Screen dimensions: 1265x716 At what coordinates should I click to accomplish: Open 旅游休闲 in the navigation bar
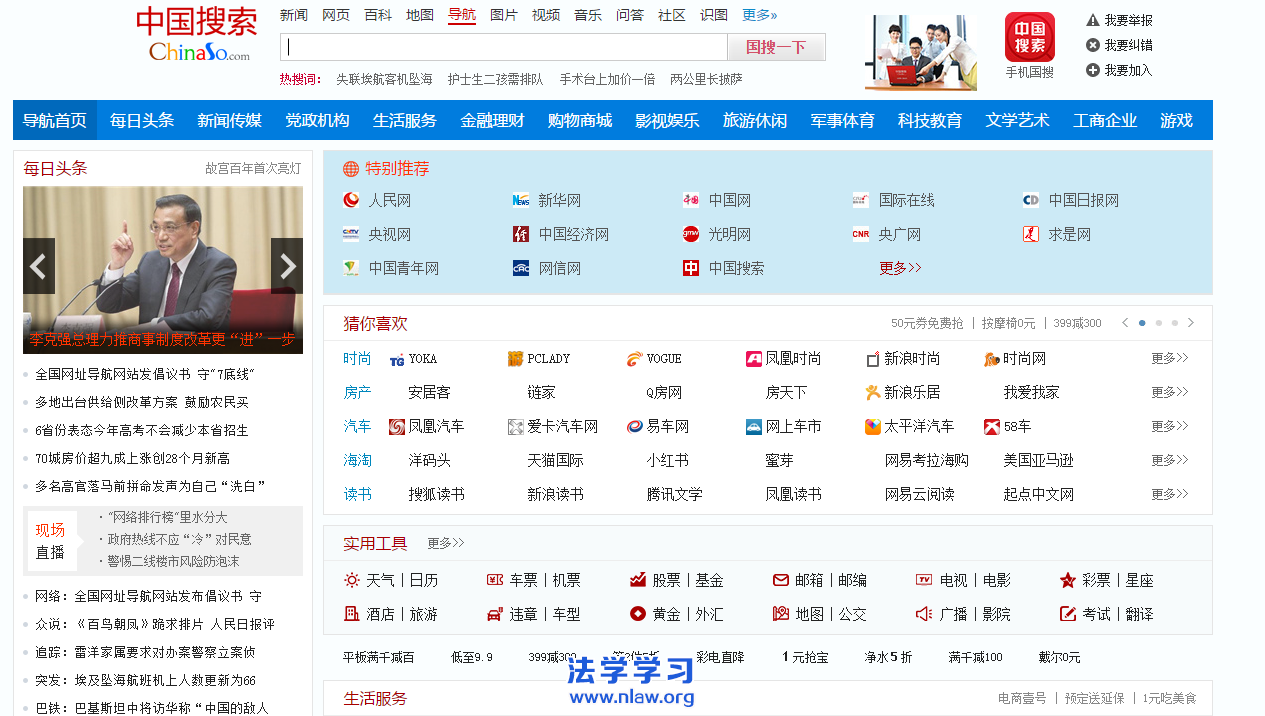(x=755, y=120)
